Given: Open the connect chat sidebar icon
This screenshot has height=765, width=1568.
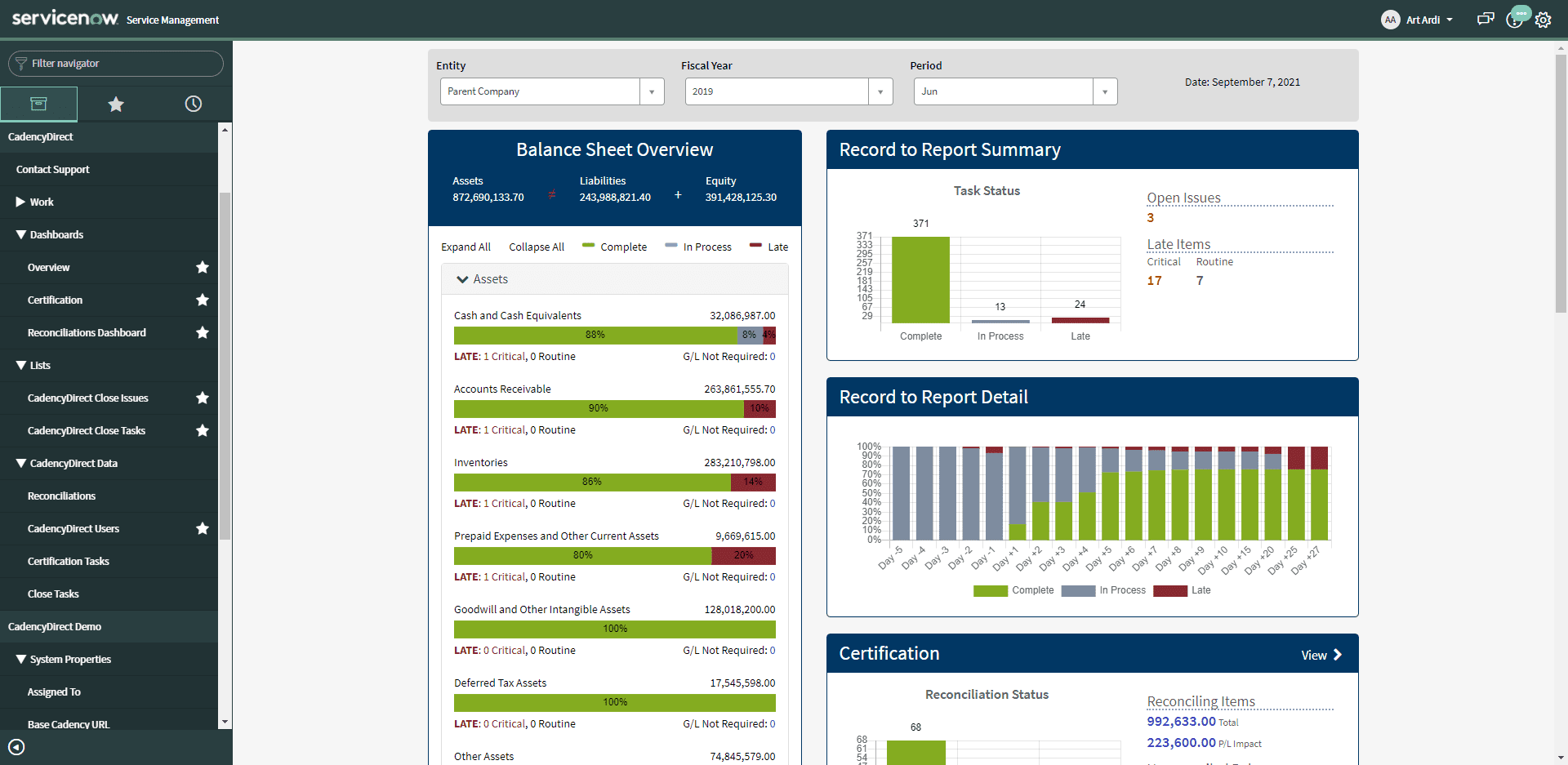Looking at the screenshot, I should (x=1486, y=19).
